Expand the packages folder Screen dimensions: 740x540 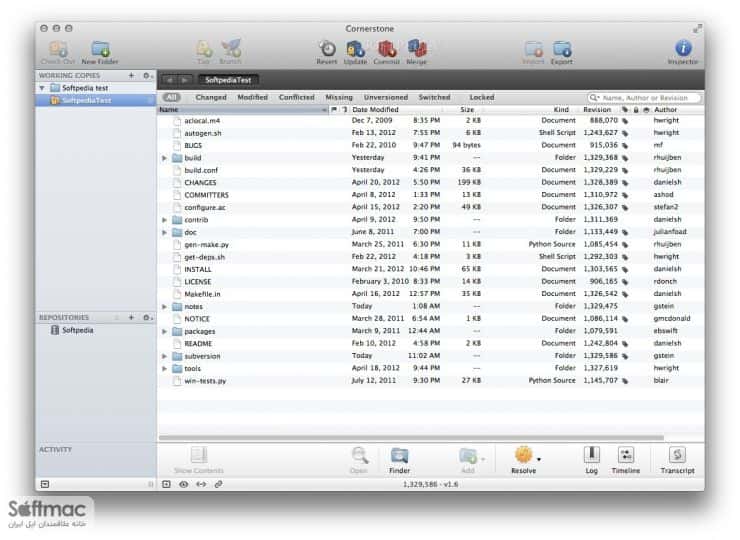[164, 331]
